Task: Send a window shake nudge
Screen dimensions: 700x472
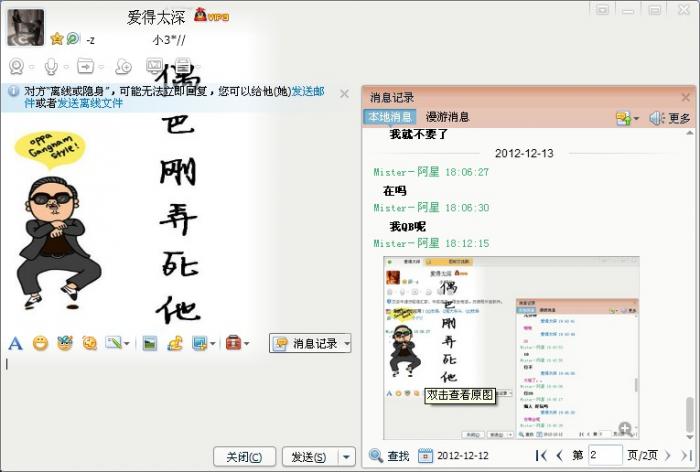Action: tap(90, 343)
